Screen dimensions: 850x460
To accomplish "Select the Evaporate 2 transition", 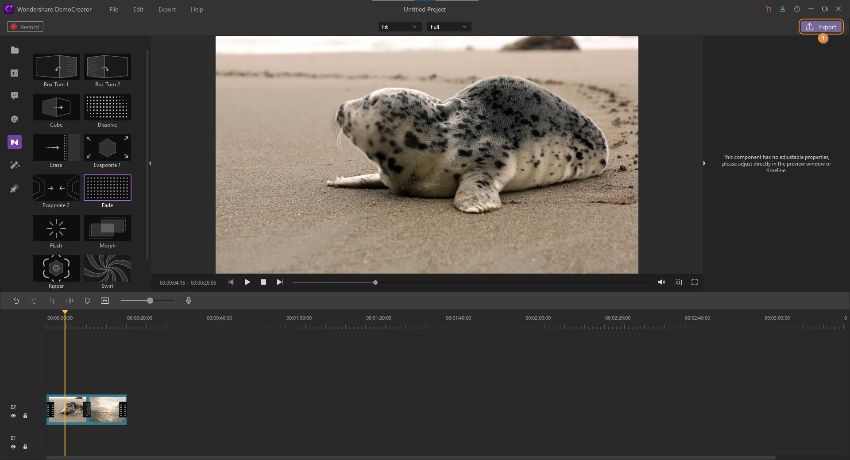I will click(x=56, y=187).
